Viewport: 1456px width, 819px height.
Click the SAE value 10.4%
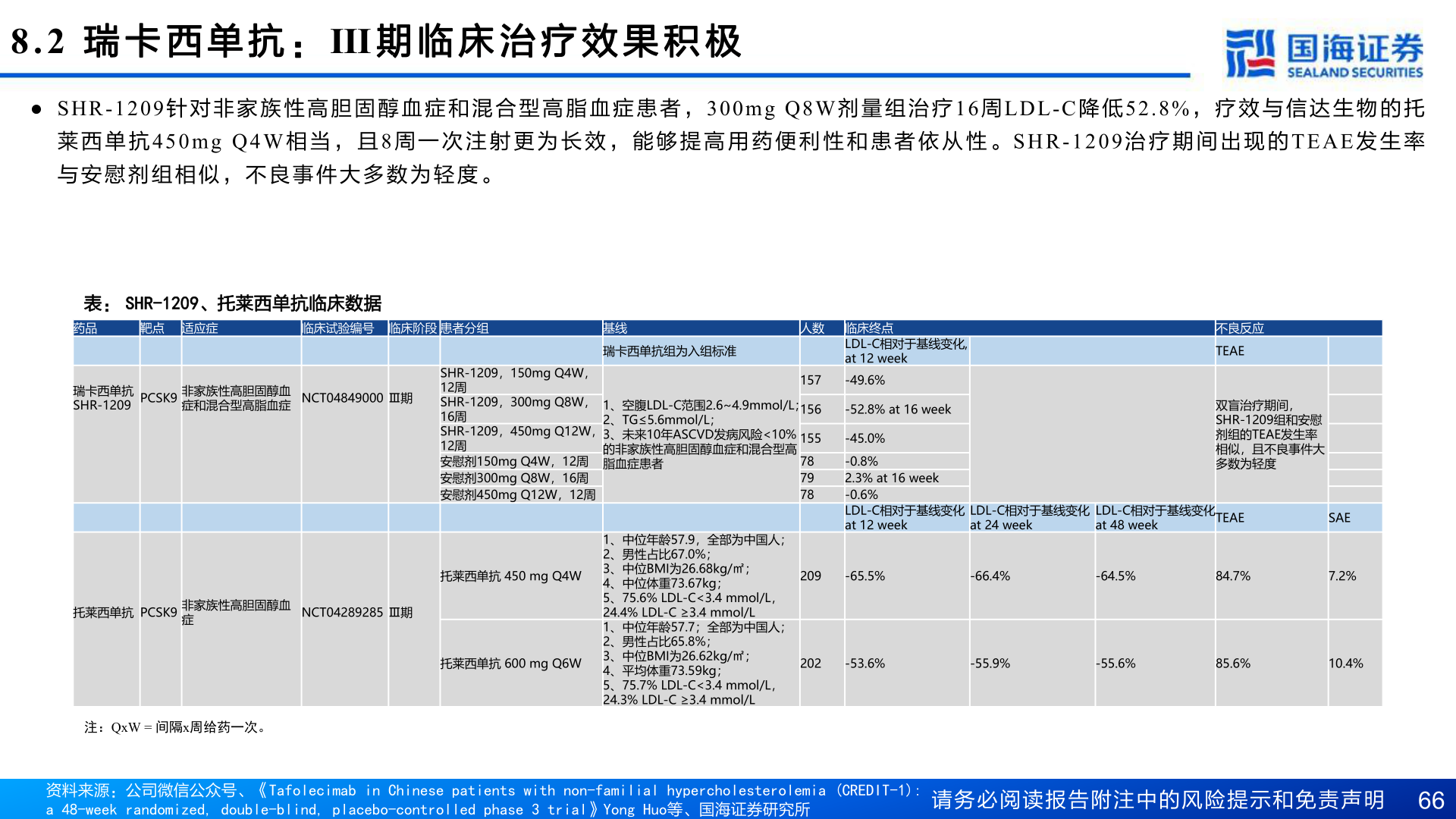(x=1346, y=664)
